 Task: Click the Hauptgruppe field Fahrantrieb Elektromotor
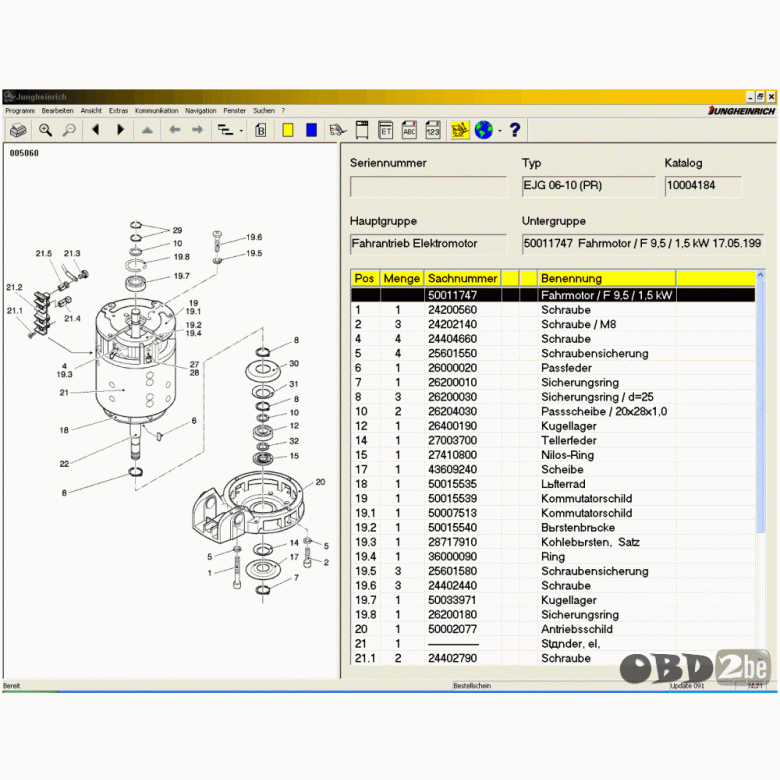click(x=428, y=244)
